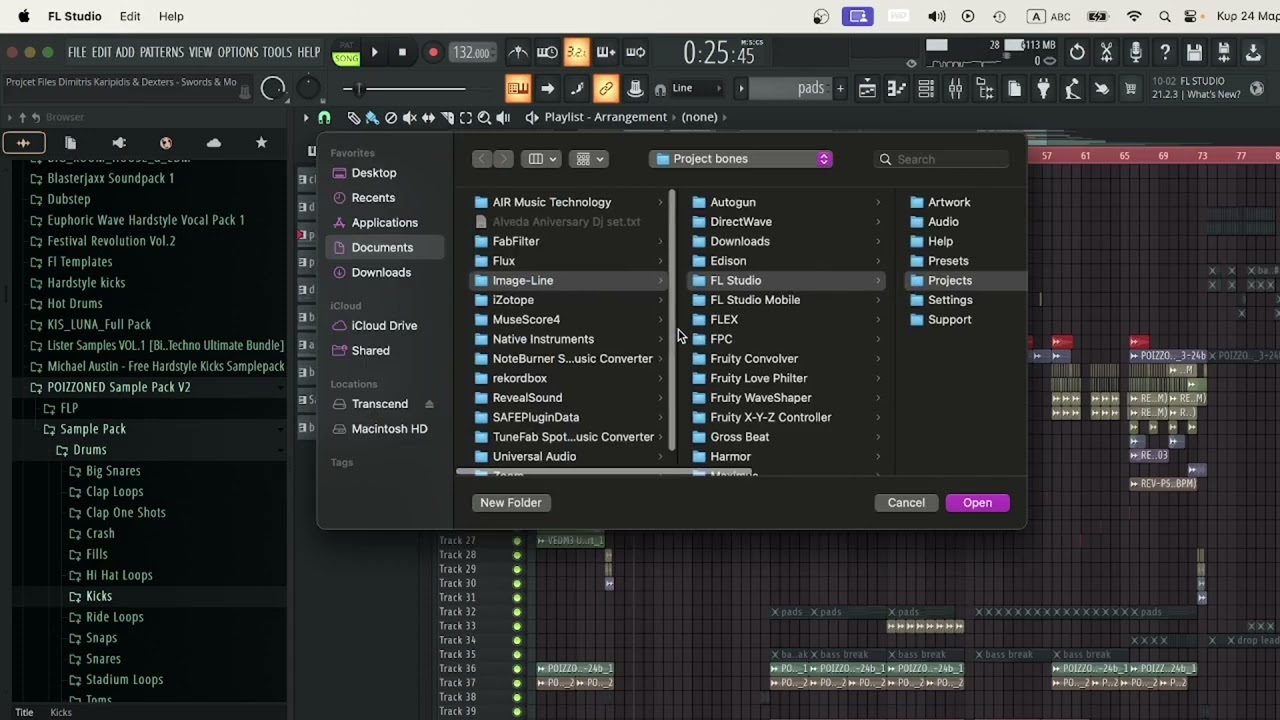1280x720 pixels.
Task: Click the question mark help icon
Action: 1165,53
